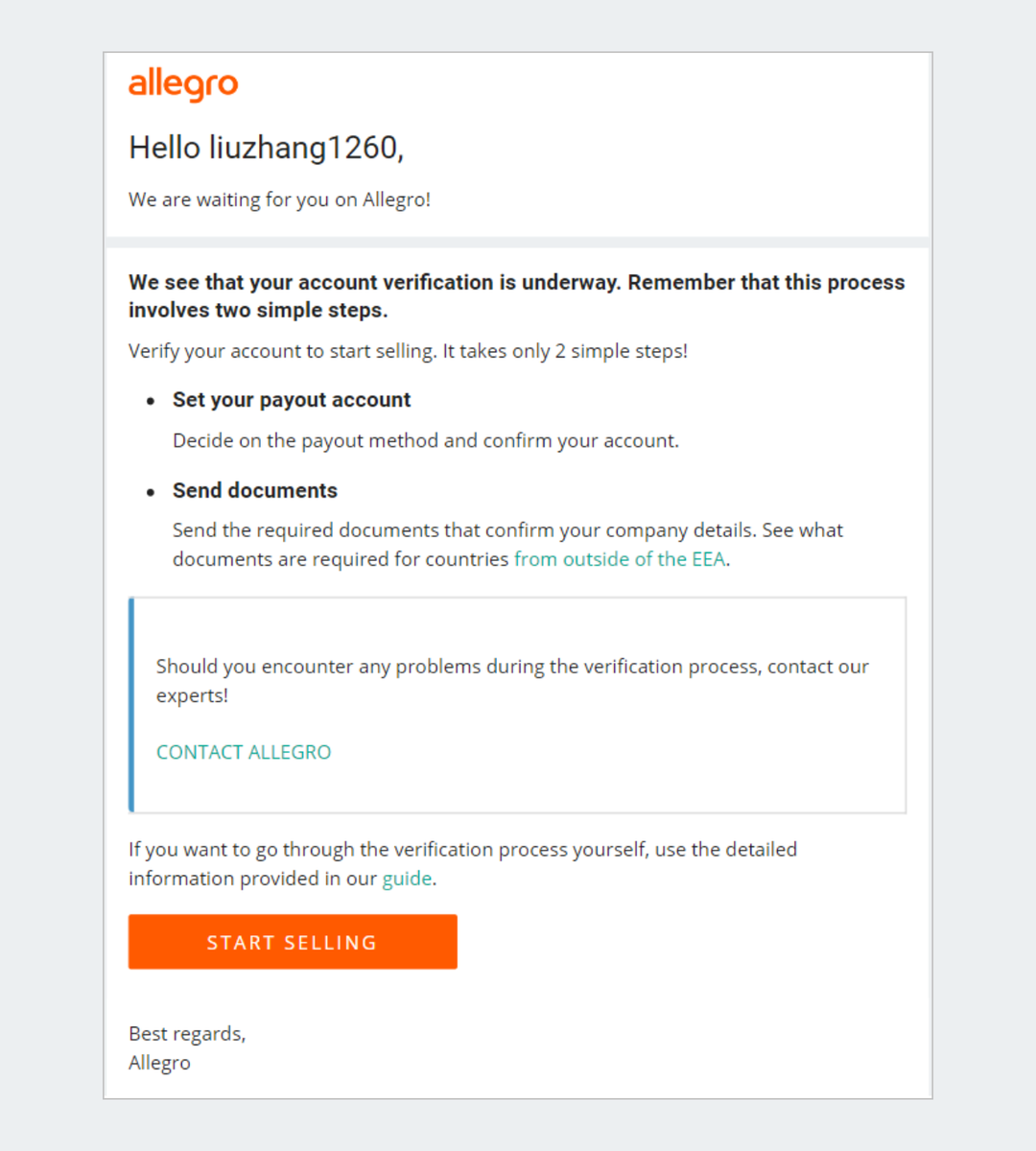Screen dimensions: 1036x1151
Task: Click the 'Send documents' heading
Action: click(255, 490)
